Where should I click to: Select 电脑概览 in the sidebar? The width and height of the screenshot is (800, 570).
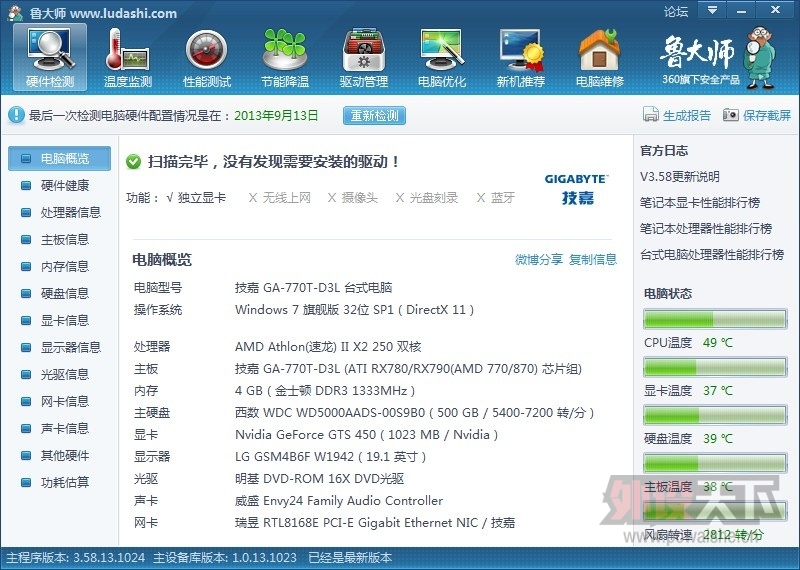60,159
